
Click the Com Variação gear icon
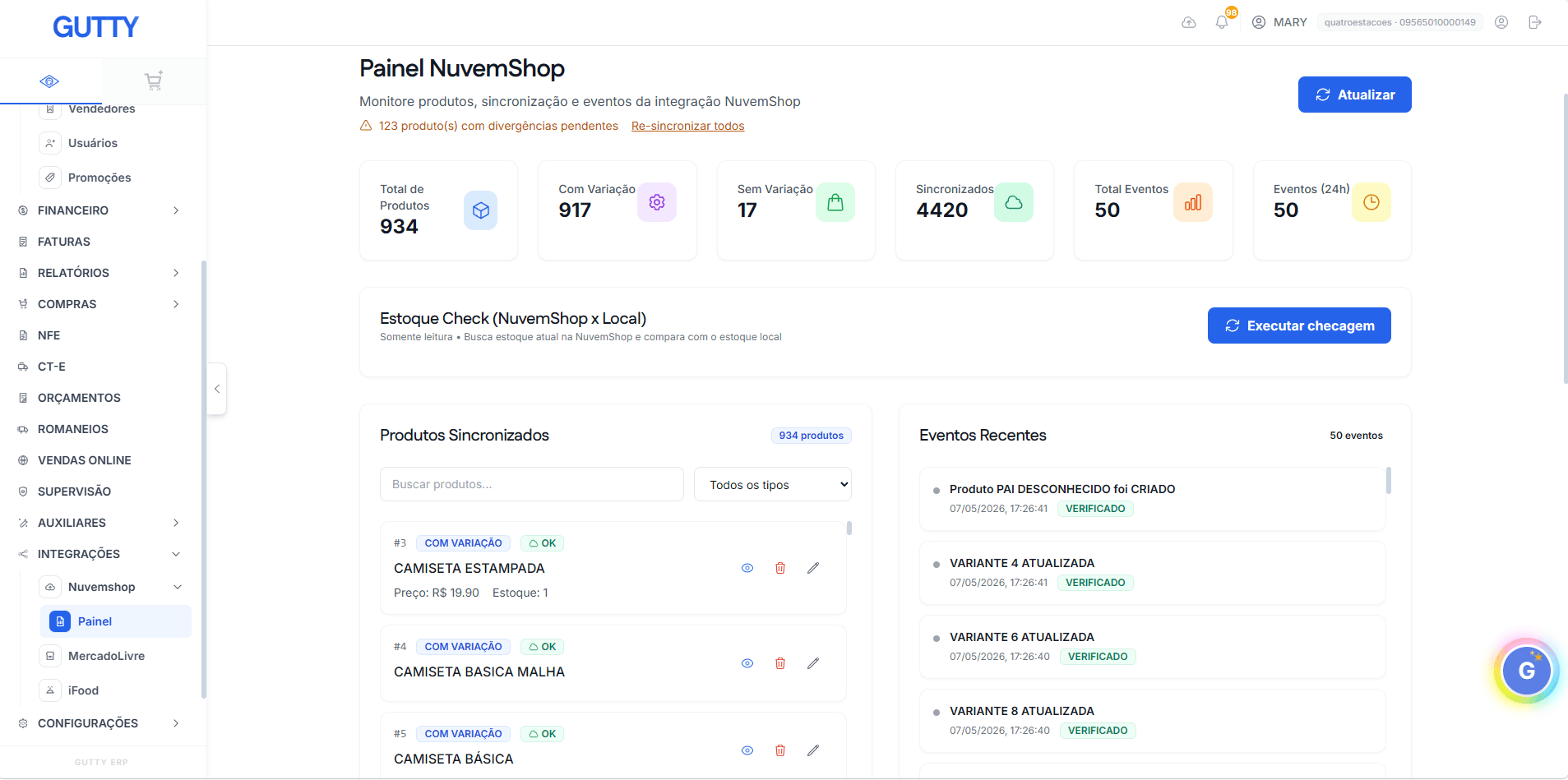click(657, 202)
